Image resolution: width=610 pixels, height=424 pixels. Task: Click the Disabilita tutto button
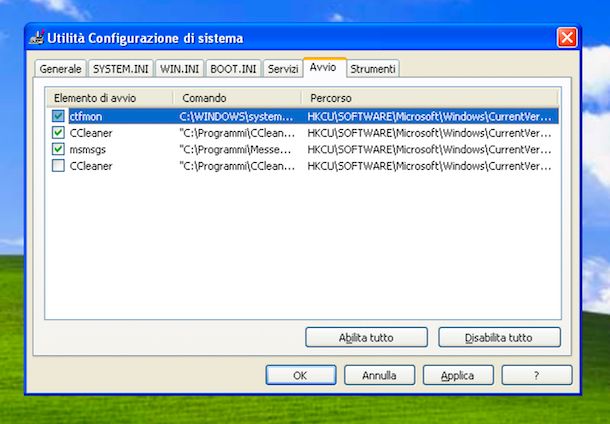pos(499,337)
